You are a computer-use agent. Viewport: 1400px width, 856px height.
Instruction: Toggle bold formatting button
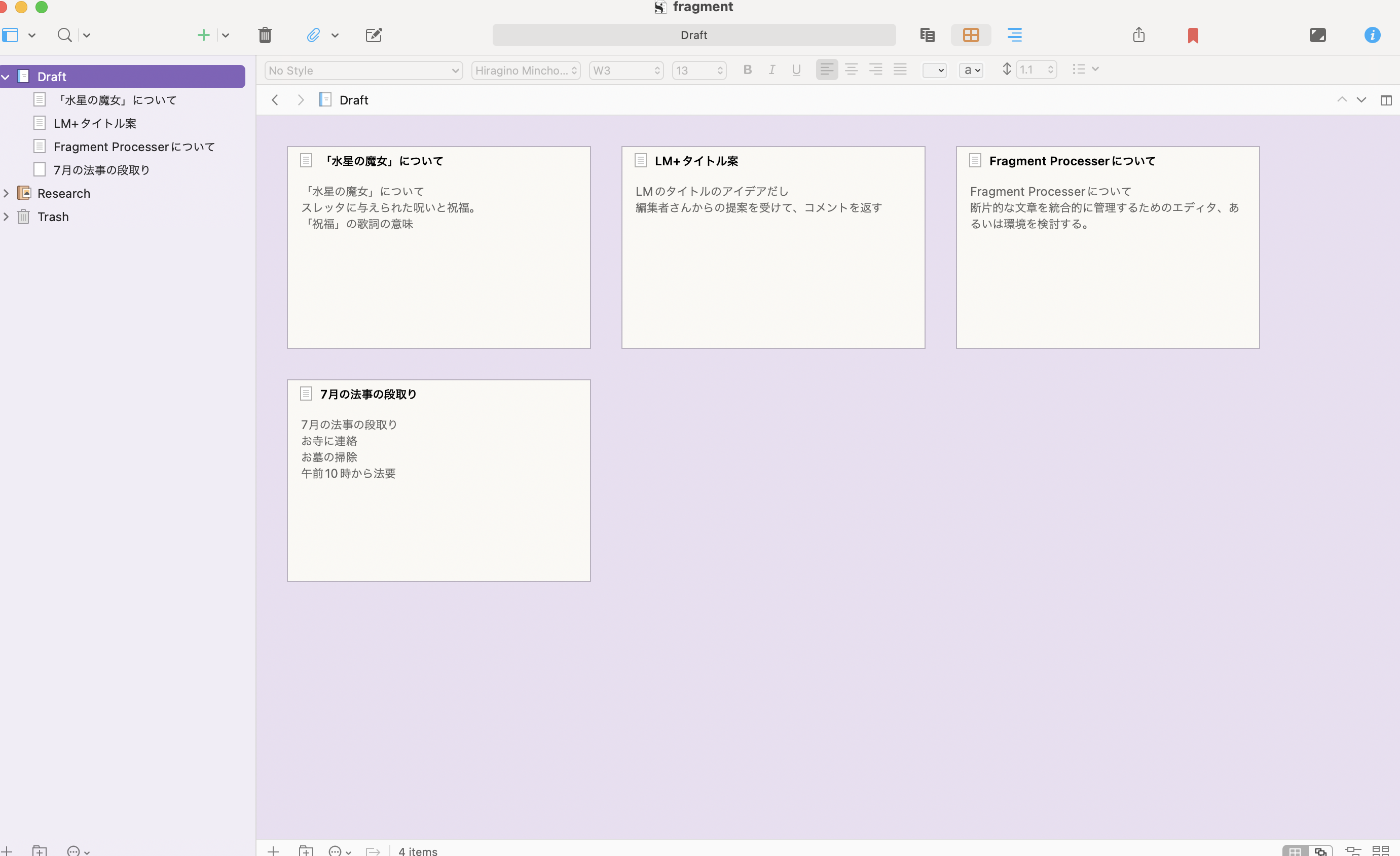[747, 70]
